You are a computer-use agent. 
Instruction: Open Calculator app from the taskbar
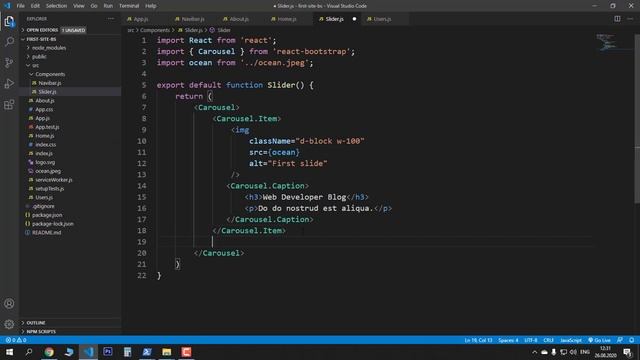[x=127, y=352]
